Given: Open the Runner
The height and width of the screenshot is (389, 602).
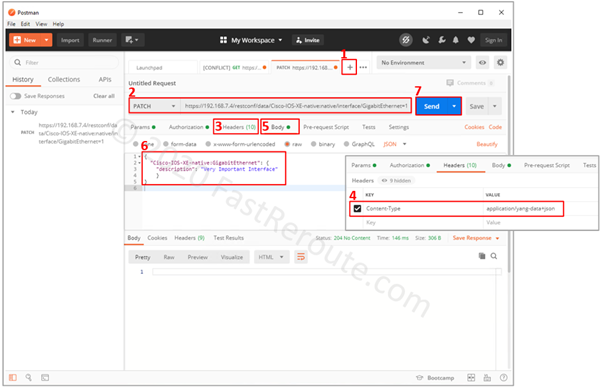Looking at the screenshot, I should (102, 40).
